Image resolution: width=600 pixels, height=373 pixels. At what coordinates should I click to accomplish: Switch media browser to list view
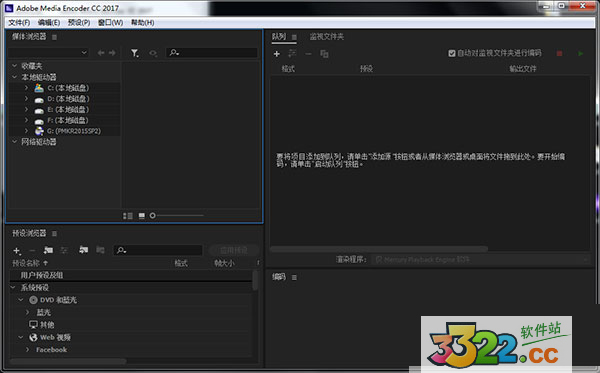pos(128,216)
